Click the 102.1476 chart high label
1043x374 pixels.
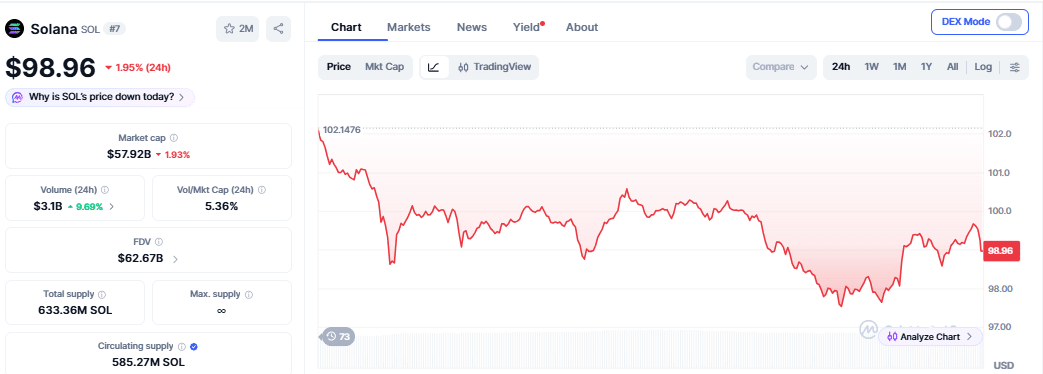point(341,130)
